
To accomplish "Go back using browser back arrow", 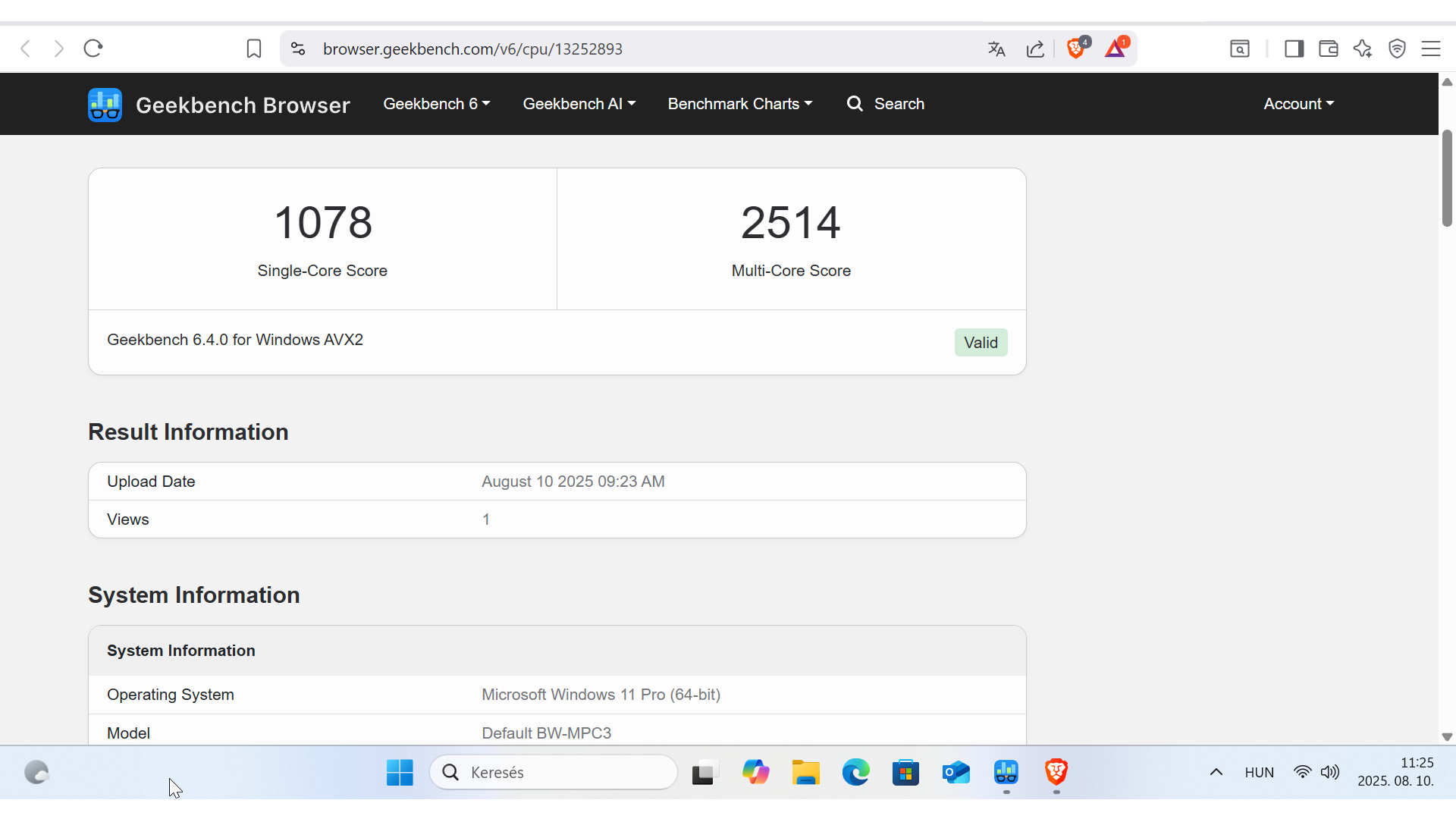I will click(x=25, y=49).
